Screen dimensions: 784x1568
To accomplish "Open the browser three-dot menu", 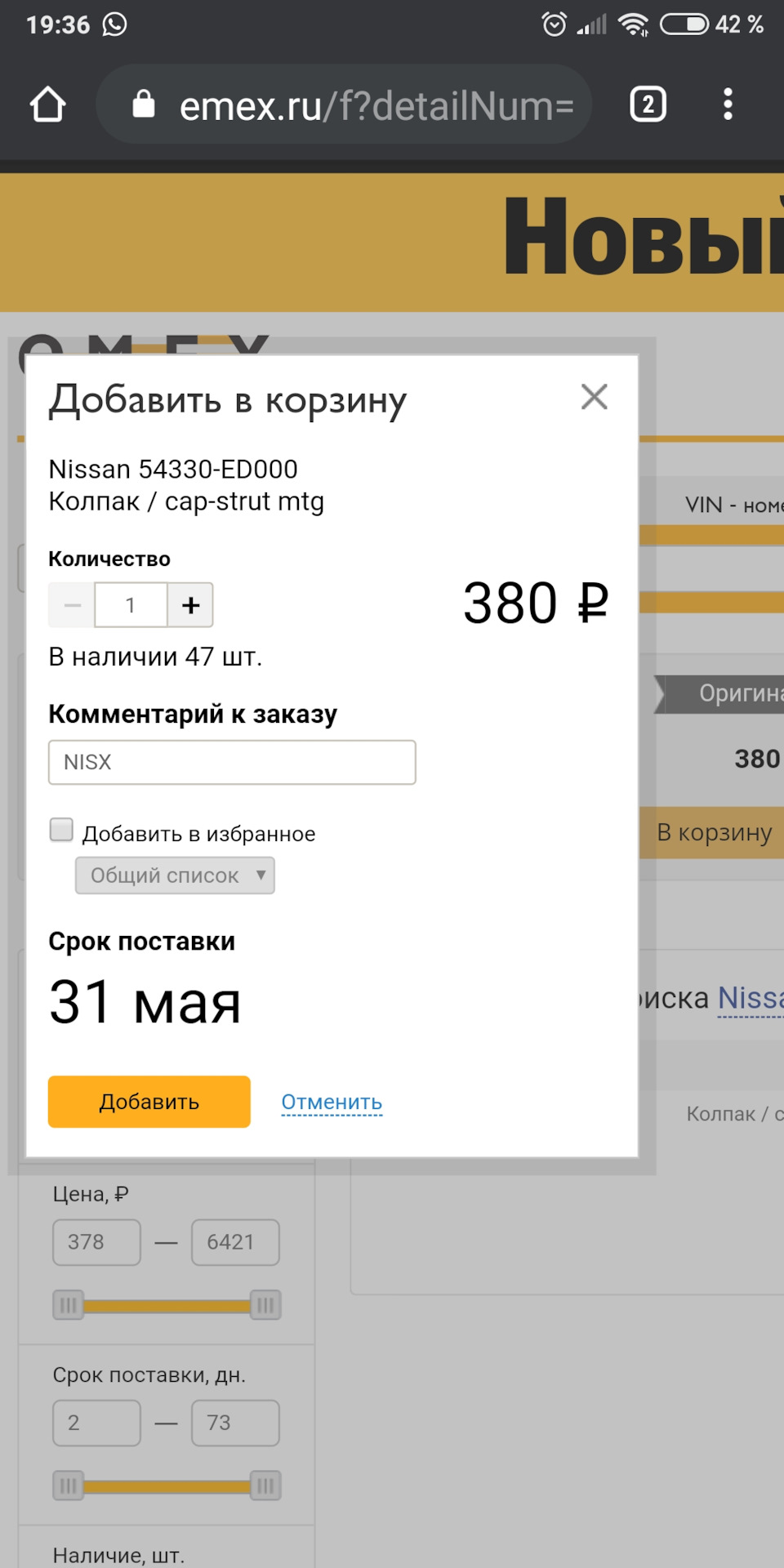I will click(x=728, y=105).
